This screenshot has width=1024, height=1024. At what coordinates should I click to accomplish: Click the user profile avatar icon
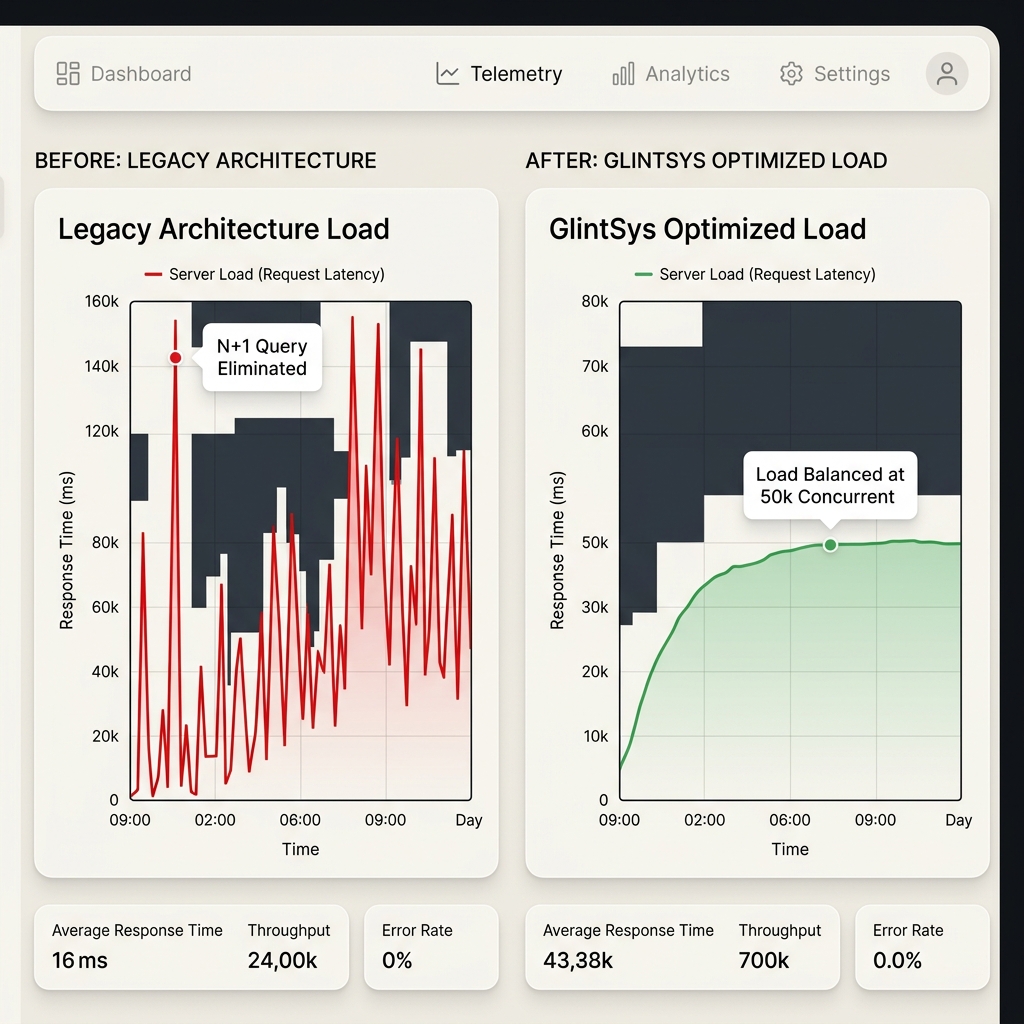click(x=946, y=73)
